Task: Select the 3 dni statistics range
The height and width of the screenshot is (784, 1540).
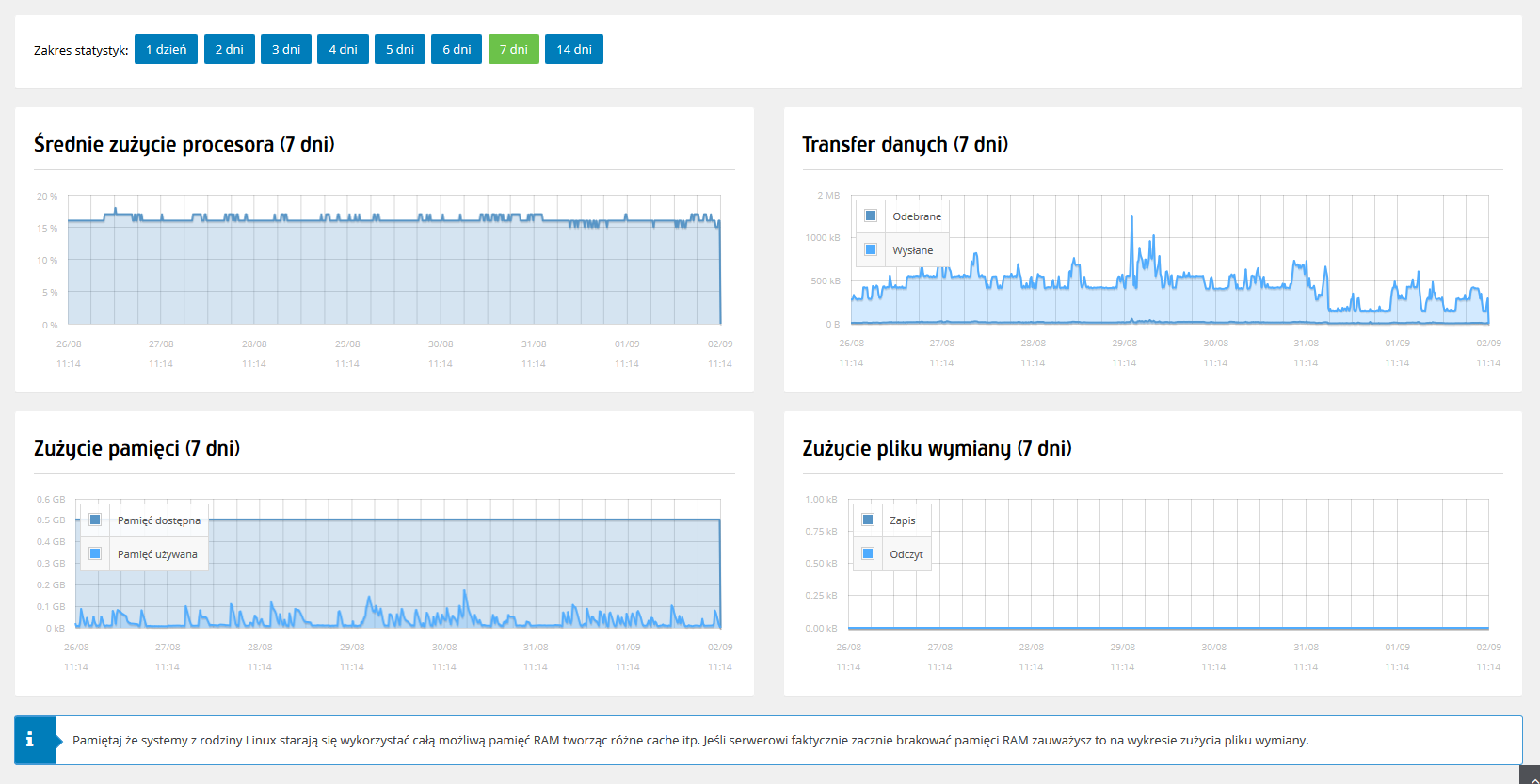Action: [x=286, y=49]
